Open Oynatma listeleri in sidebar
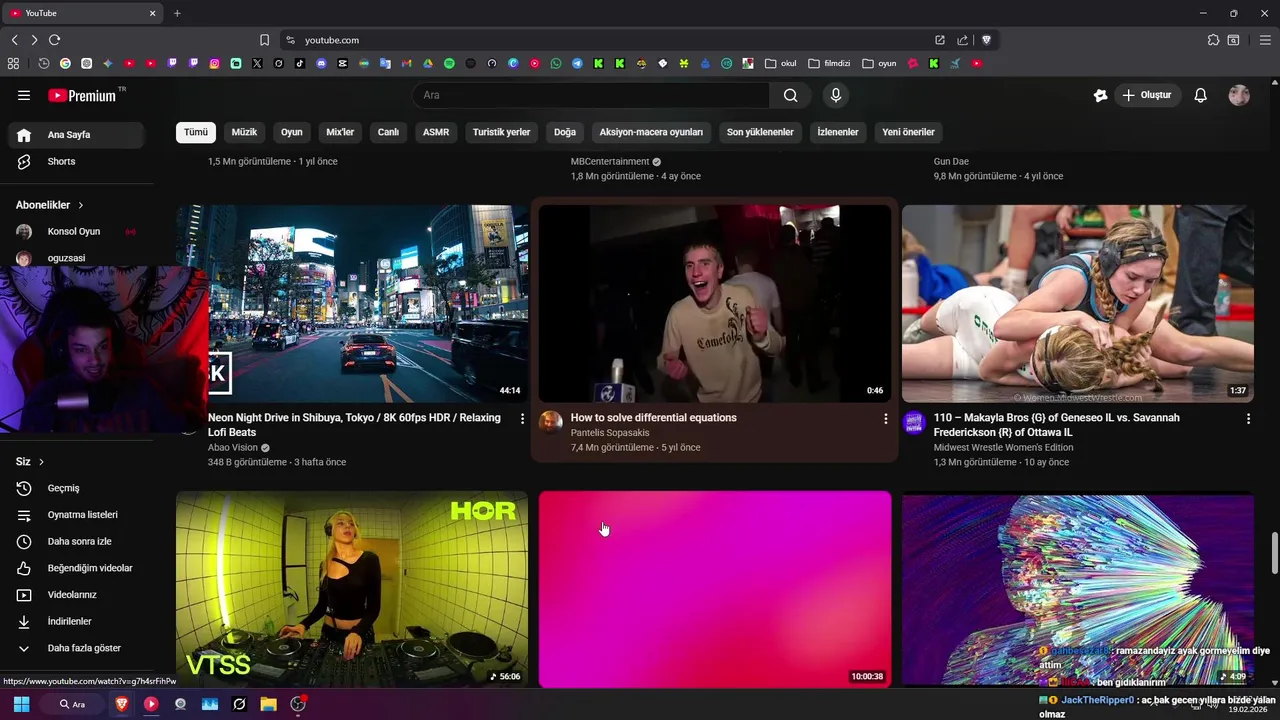 coord(77,515)
